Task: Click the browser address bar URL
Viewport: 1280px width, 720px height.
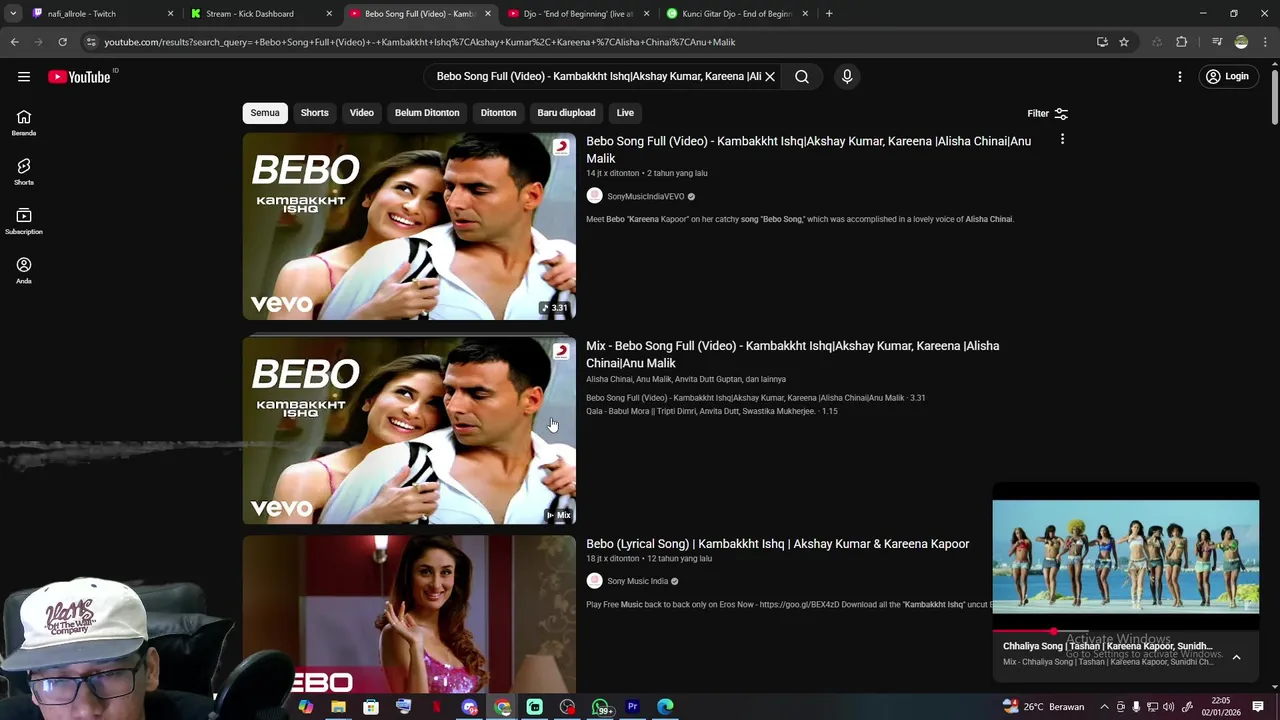Action: tap(419, 42)
